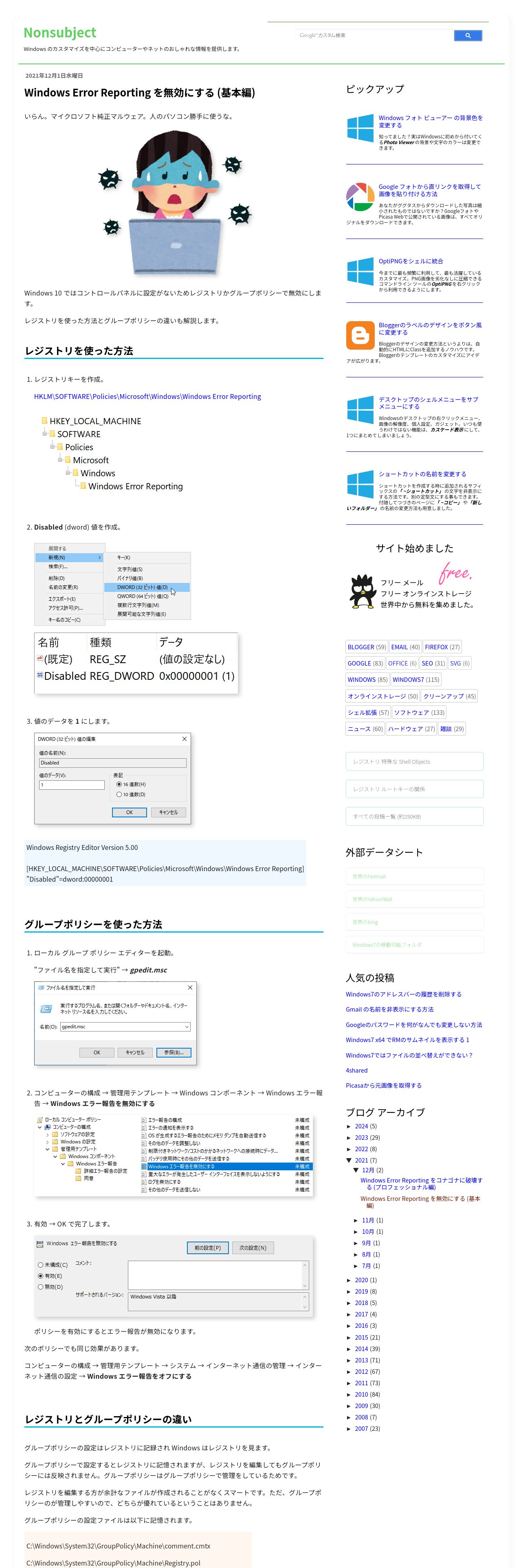Select 無効(D) radio button
Viewport: 523px width, 1568px height.
pos(41,1287)
